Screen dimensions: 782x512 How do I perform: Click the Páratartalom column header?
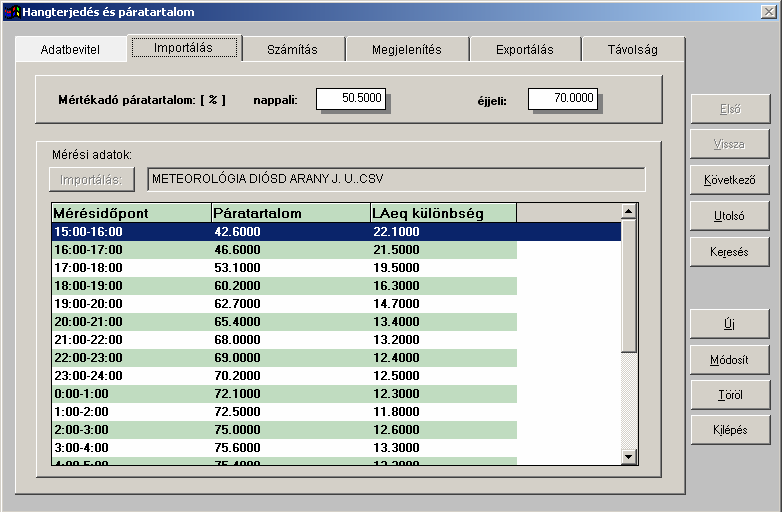(291, 213)
